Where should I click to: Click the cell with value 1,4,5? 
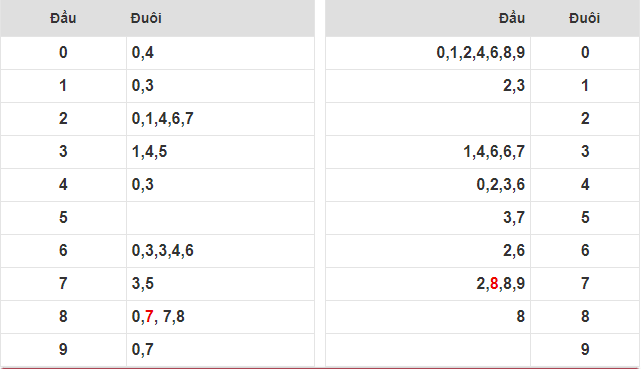[x=220, y=152]
